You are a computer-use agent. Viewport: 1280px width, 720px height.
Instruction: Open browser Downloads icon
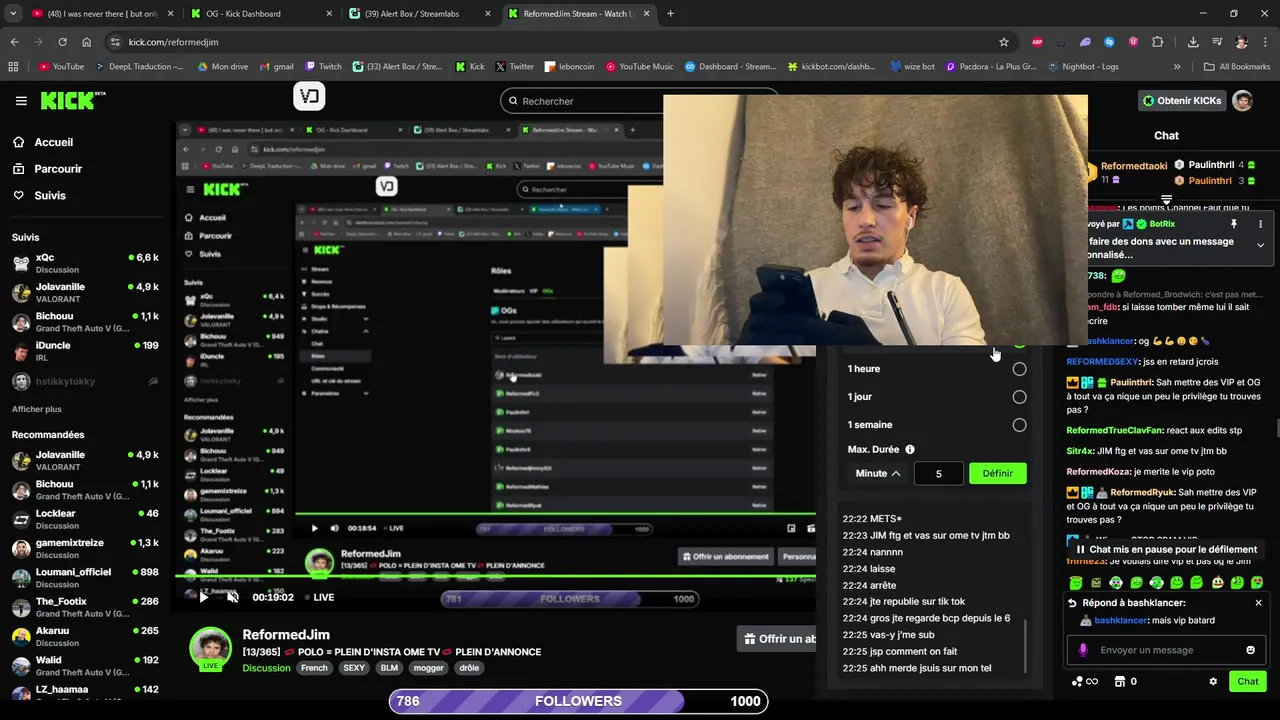1193,42
